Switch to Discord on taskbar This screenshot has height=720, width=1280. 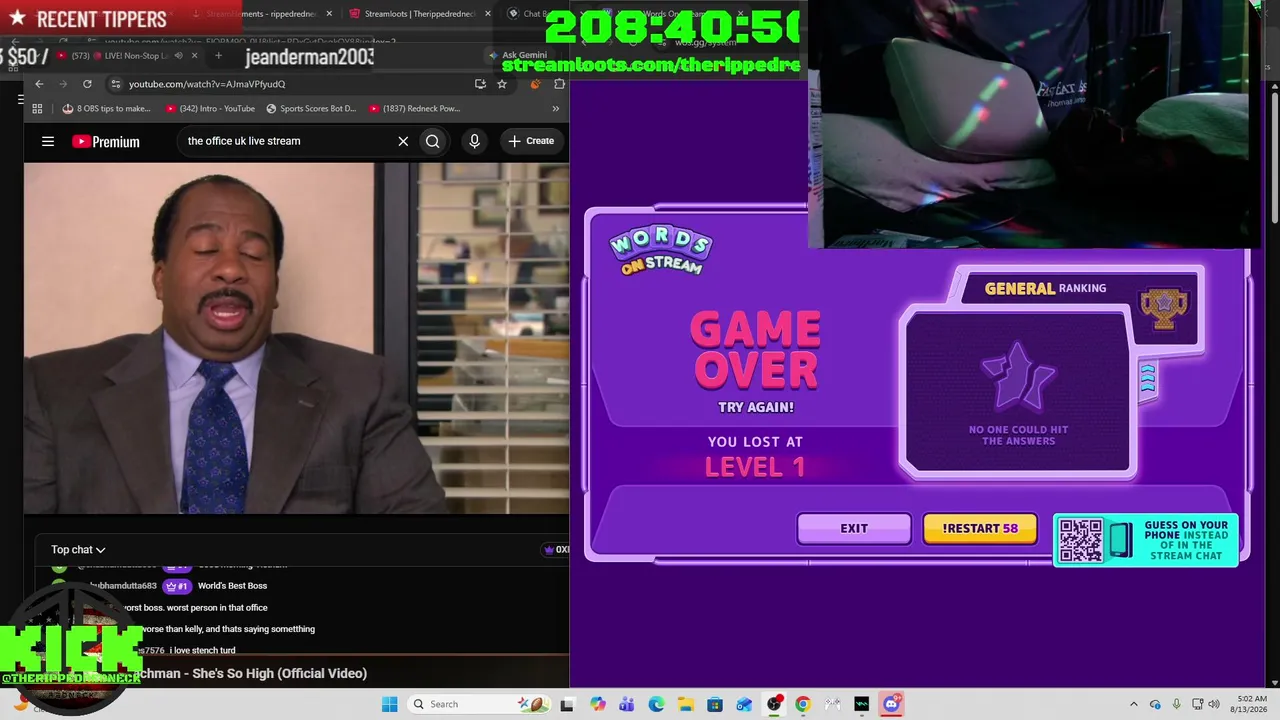click(x=892, y=704)
